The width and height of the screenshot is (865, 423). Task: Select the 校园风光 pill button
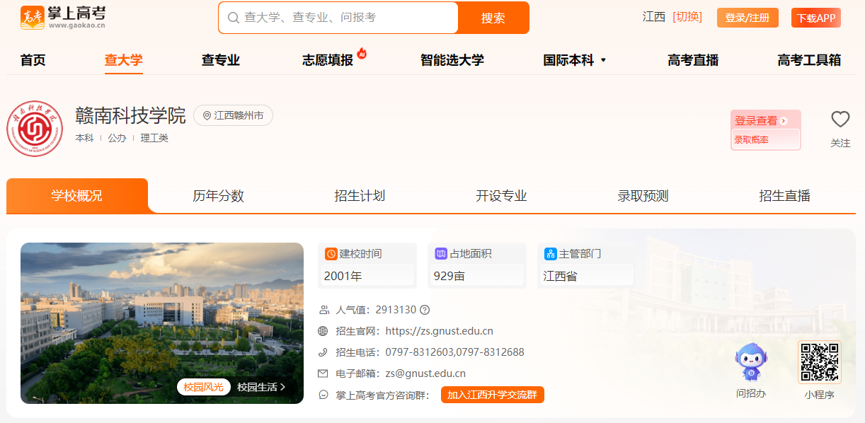pyautogui.click(x=204, y=387)
